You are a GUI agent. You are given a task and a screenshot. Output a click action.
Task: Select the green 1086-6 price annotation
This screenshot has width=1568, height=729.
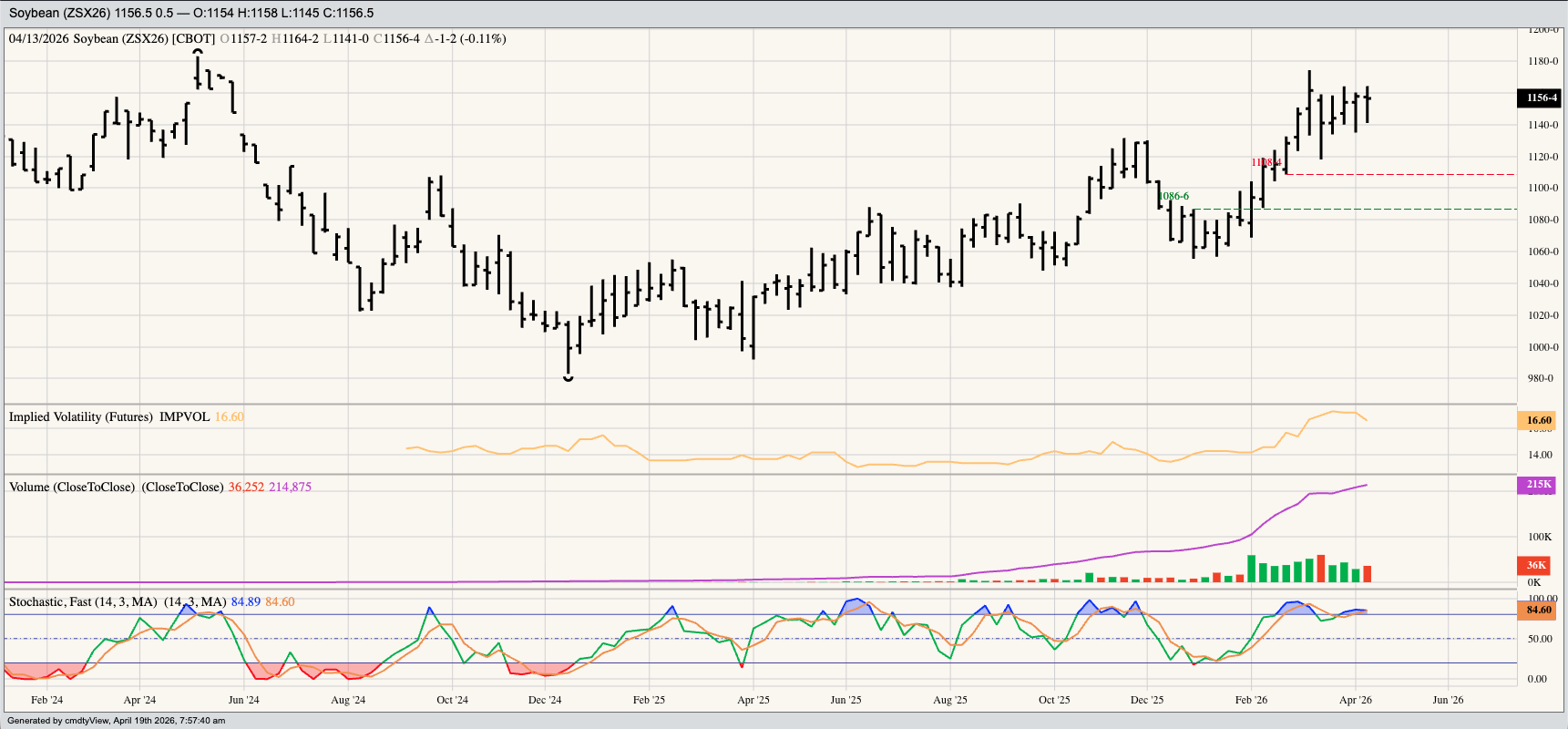1174,196
